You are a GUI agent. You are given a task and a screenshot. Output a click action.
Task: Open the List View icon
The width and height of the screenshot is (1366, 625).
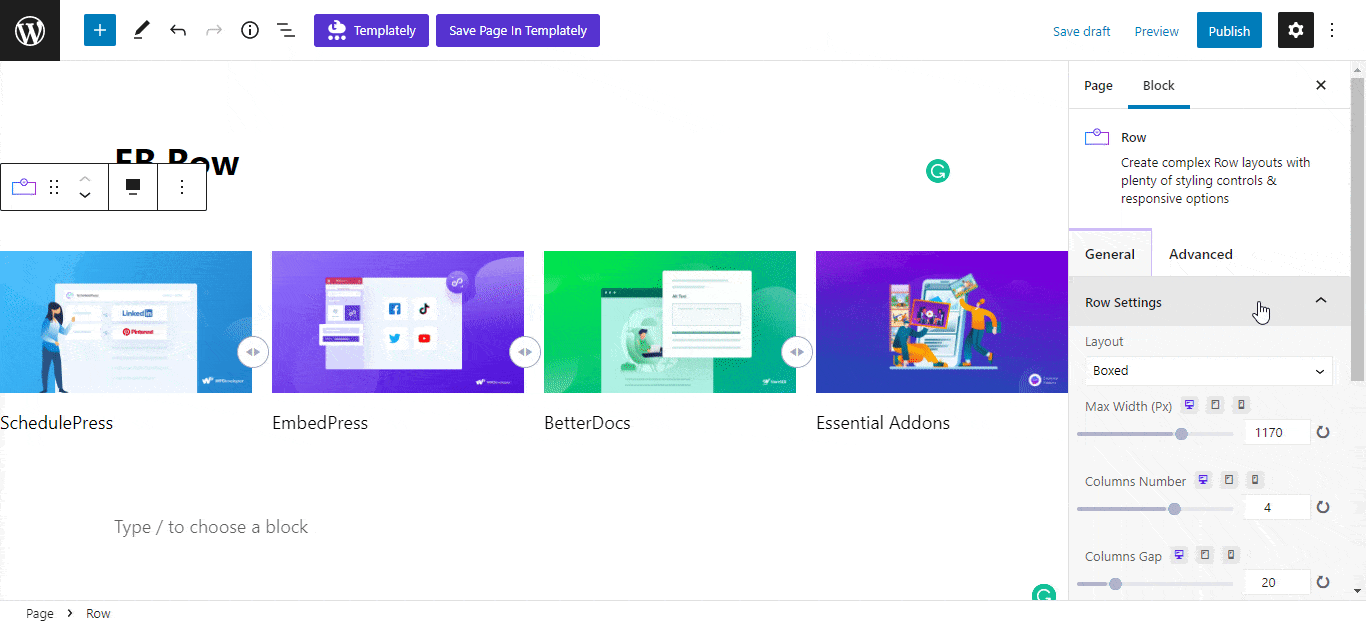tap(286, 30)
